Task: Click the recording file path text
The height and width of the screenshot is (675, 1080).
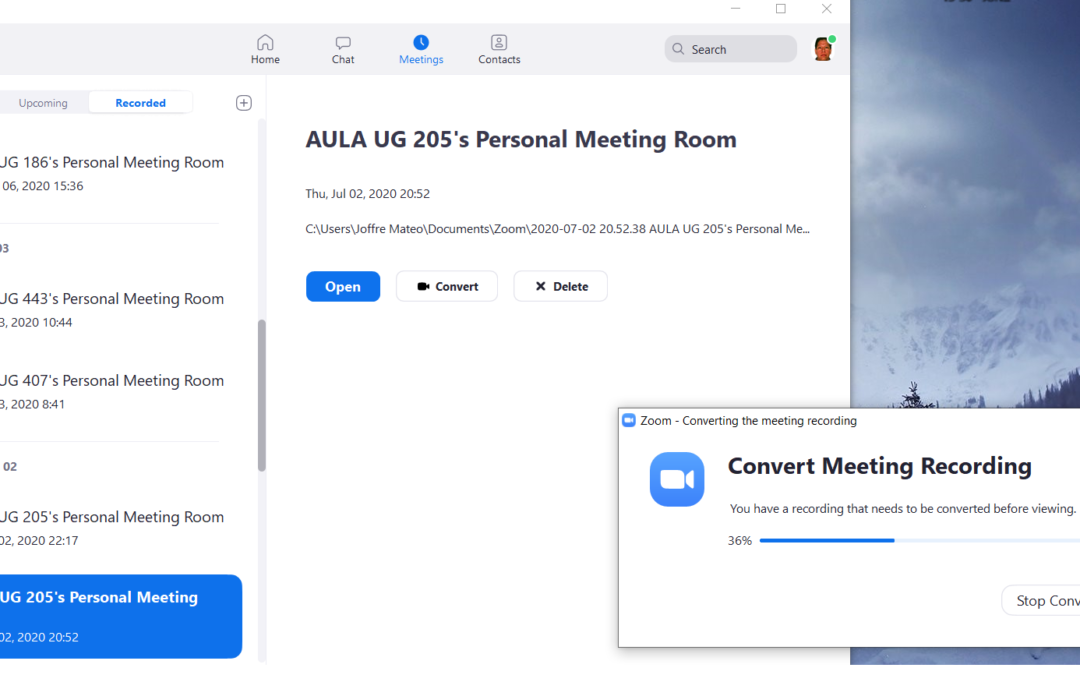Action: [x=557, y=229]
